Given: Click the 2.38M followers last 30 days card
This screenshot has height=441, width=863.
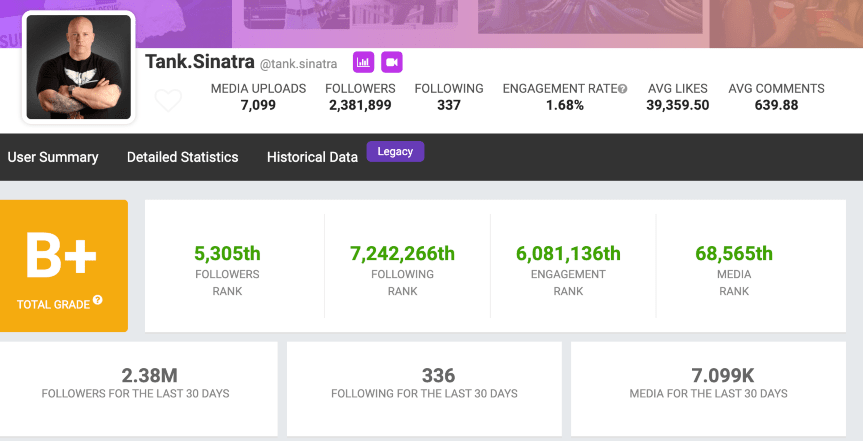Looking at the screenshot, I should (136, 383).
